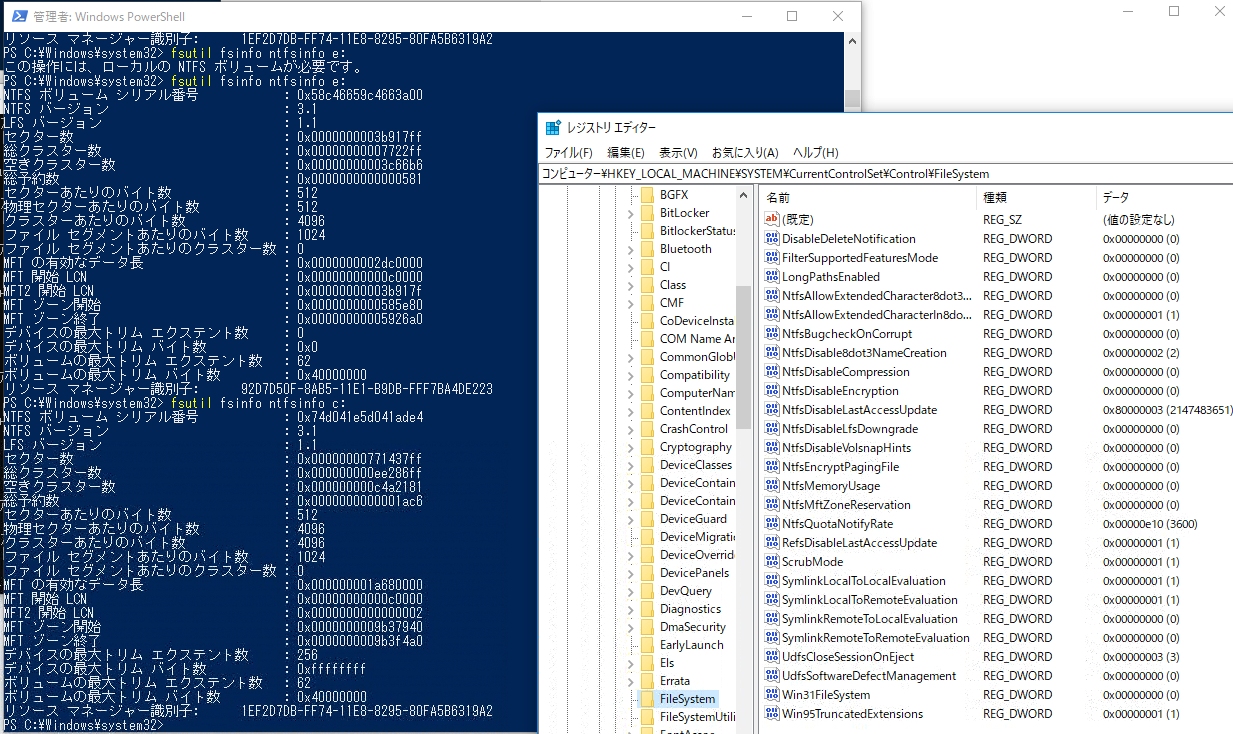Expand the ContentIndex registry key
Viewport: 1233px width, 734px height.
tap(631, 411)
